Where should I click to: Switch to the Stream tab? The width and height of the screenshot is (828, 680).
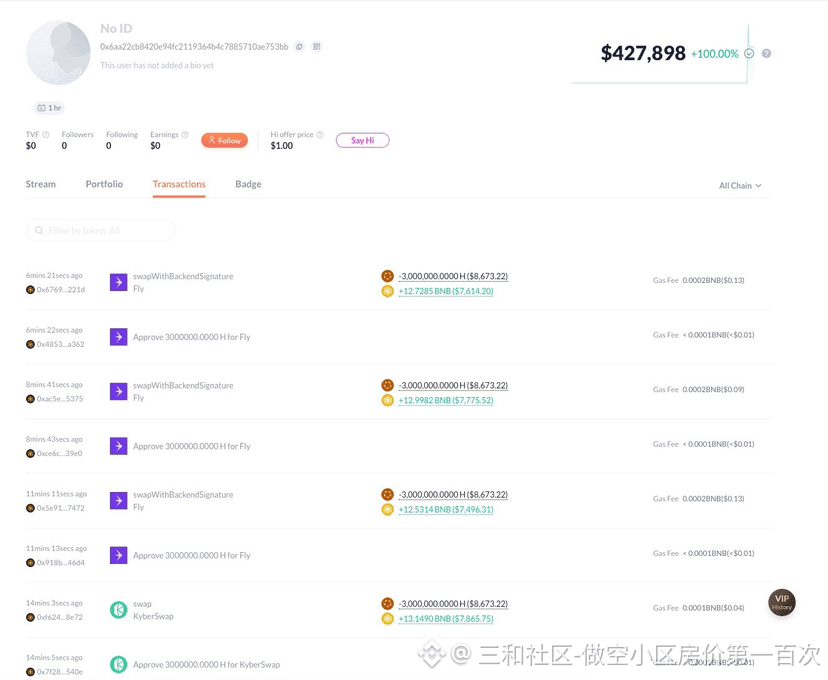[x=41, y=184]
